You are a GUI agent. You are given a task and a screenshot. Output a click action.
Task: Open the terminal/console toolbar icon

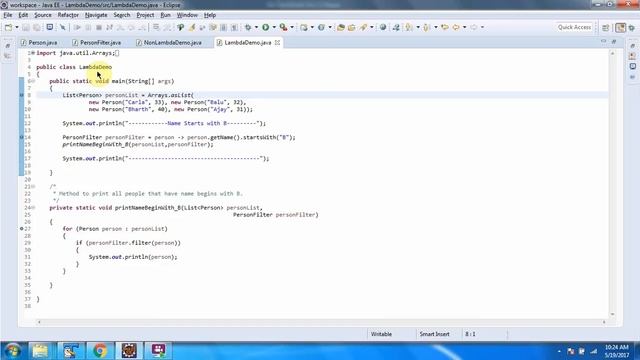click(49, 27)
